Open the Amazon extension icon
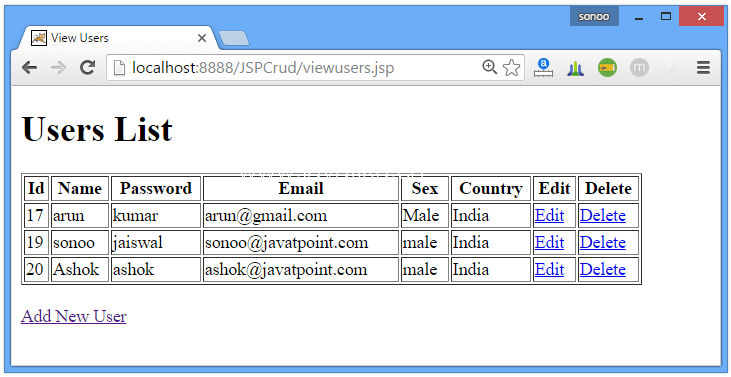This screenshot has height=377, width=731. coord(543,68)
